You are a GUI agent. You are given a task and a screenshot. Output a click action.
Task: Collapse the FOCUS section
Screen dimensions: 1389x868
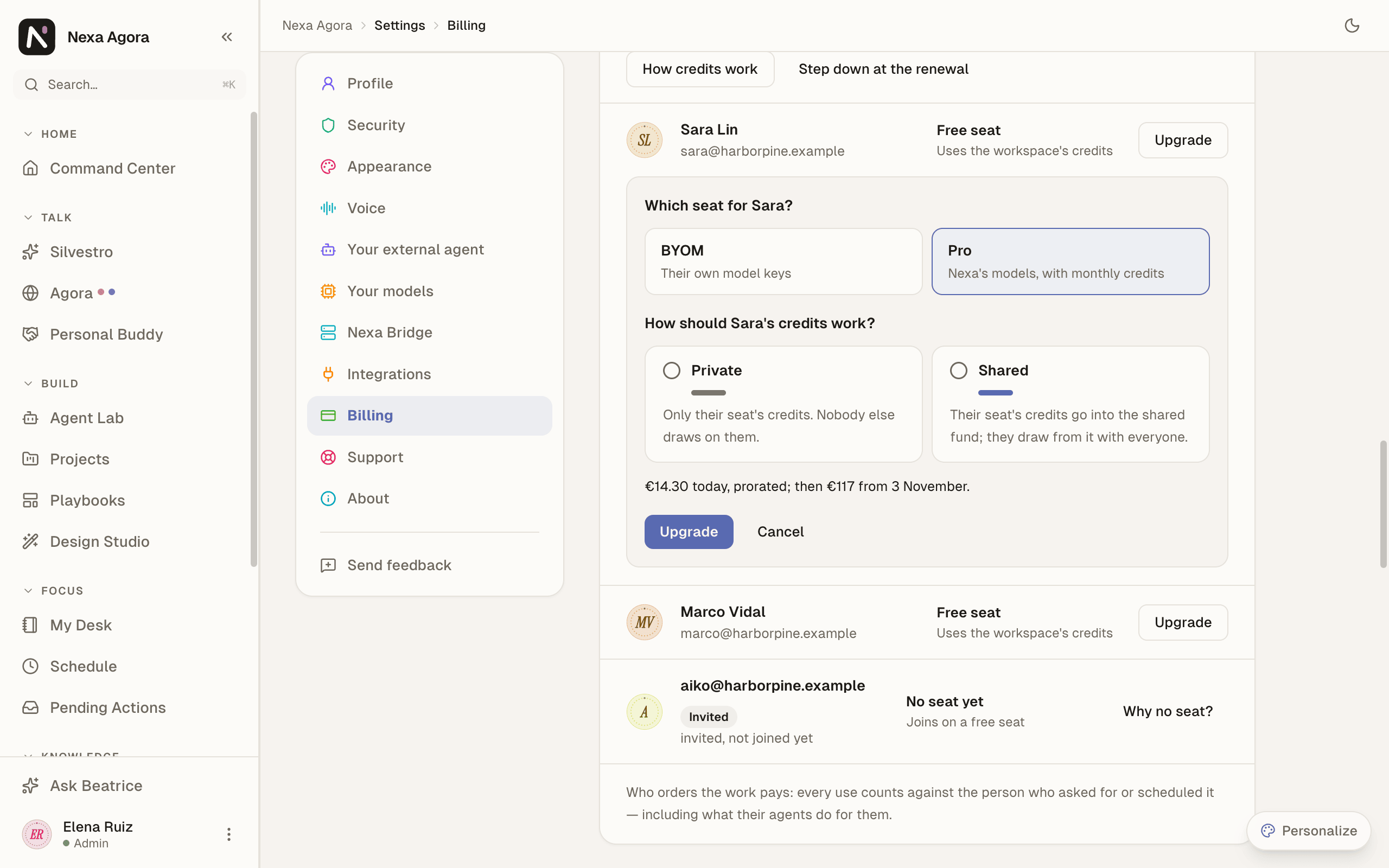coord(28,591)
